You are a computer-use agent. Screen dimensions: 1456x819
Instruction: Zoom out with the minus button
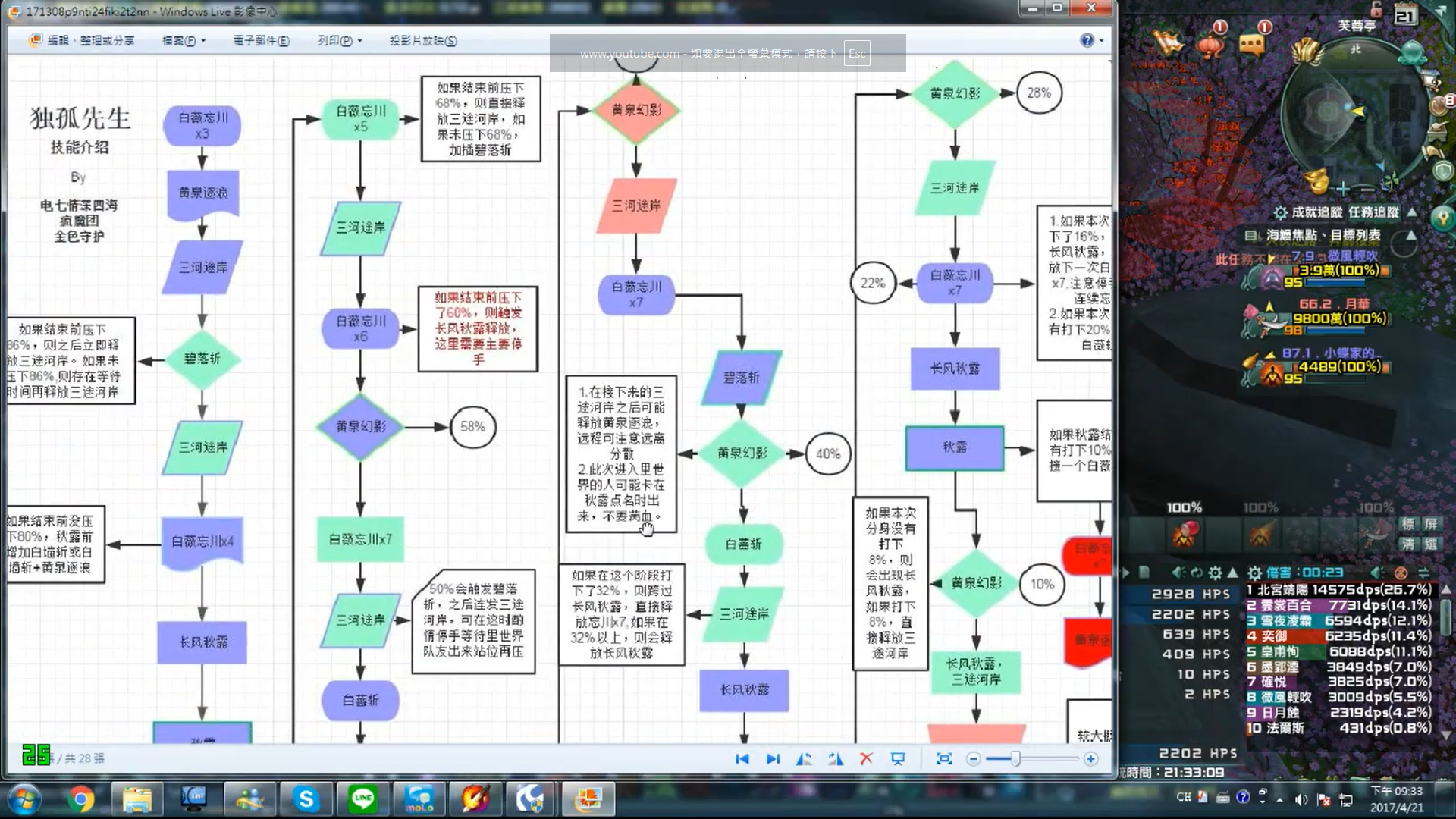[x=974, y=758]
